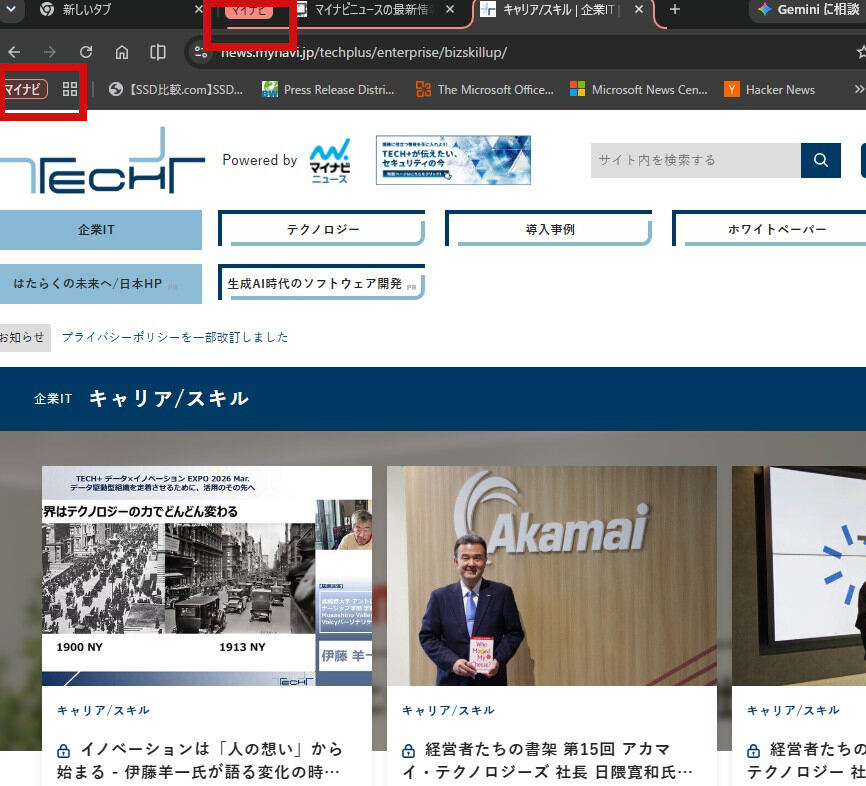
Task: Open the Microsoft News Cen... bookmark
Action: (639, 89)
